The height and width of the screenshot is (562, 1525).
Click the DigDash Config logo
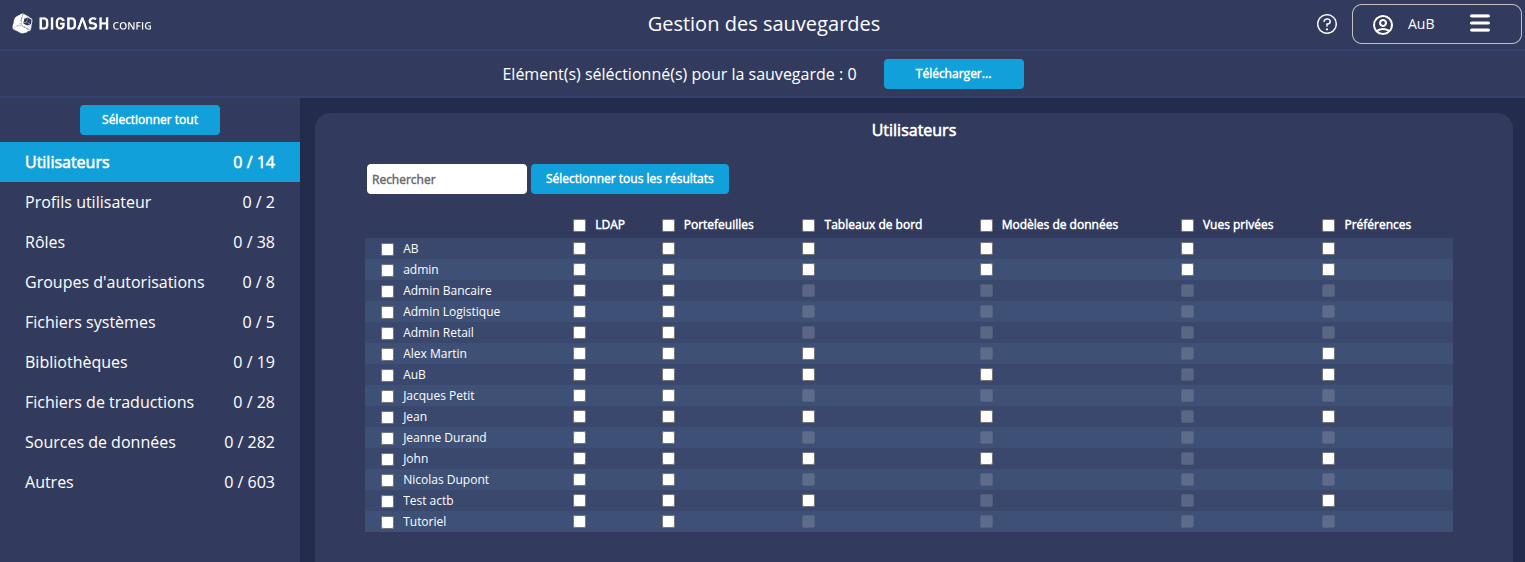pos(82,24)
